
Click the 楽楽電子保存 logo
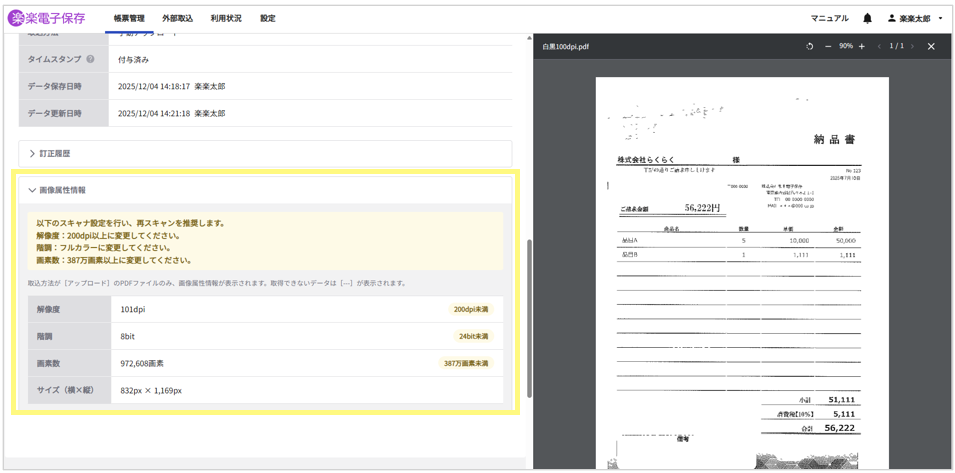pyautogui.click(x=47, y=18)
